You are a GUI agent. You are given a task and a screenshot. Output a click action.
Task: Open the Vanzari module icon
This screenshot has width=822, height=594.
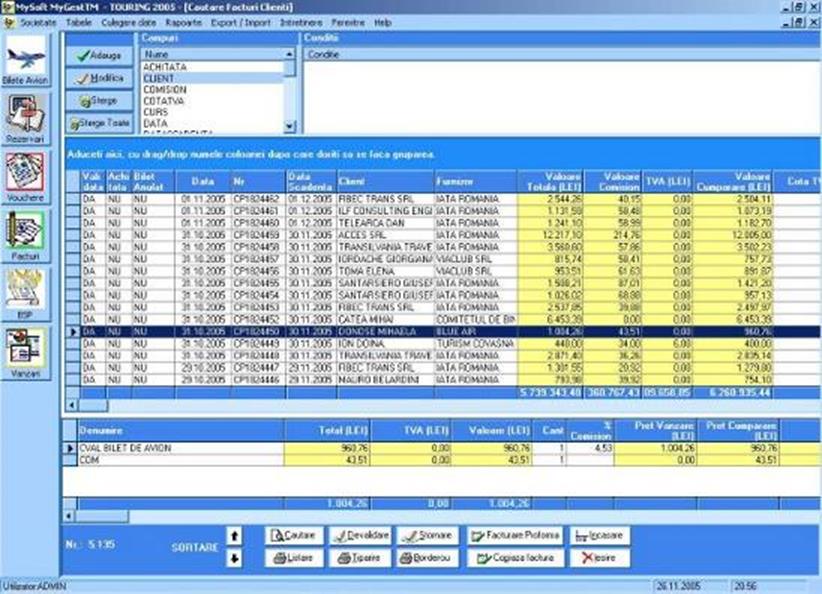click(x=25, y=354)
